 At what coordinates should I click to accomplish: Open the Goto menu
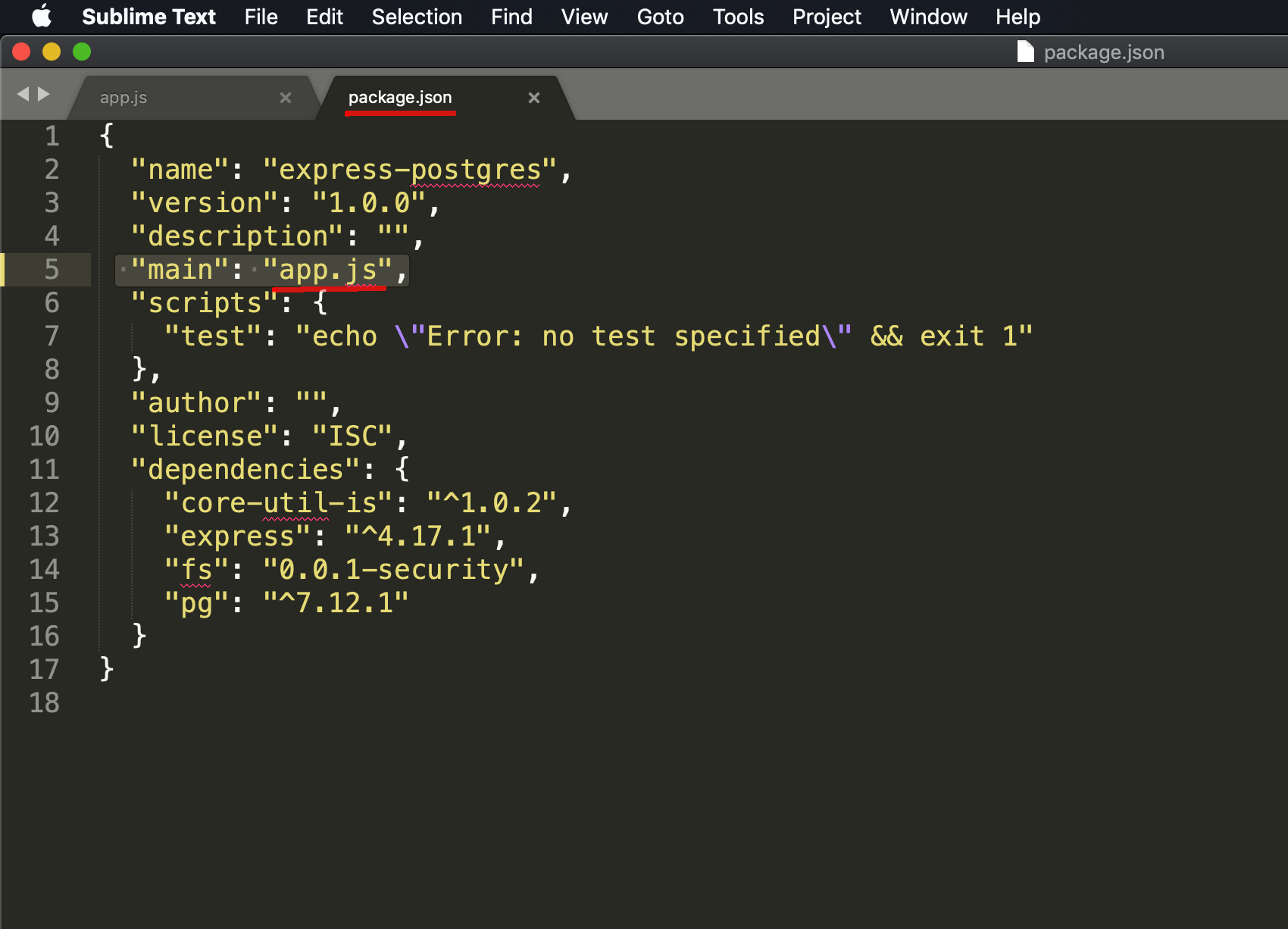(660, 17)
